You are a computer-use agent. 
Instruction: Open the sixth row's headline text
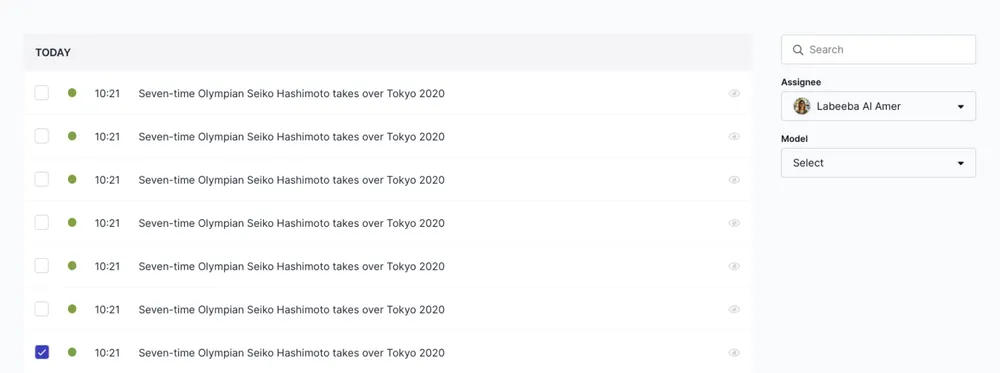click(291, 309)
